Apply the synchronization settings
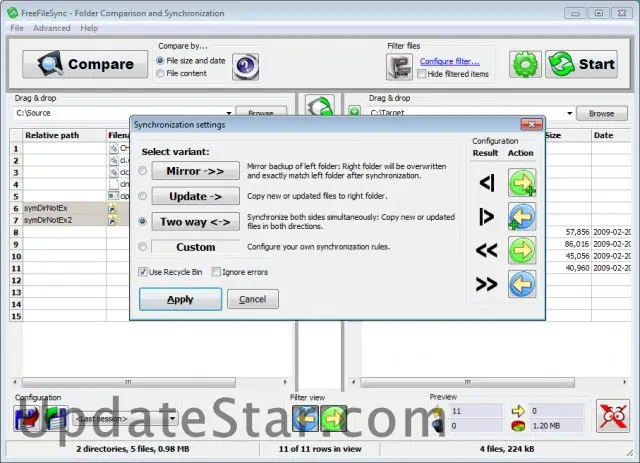Screen dimensions: 640x463 [180, 299]
